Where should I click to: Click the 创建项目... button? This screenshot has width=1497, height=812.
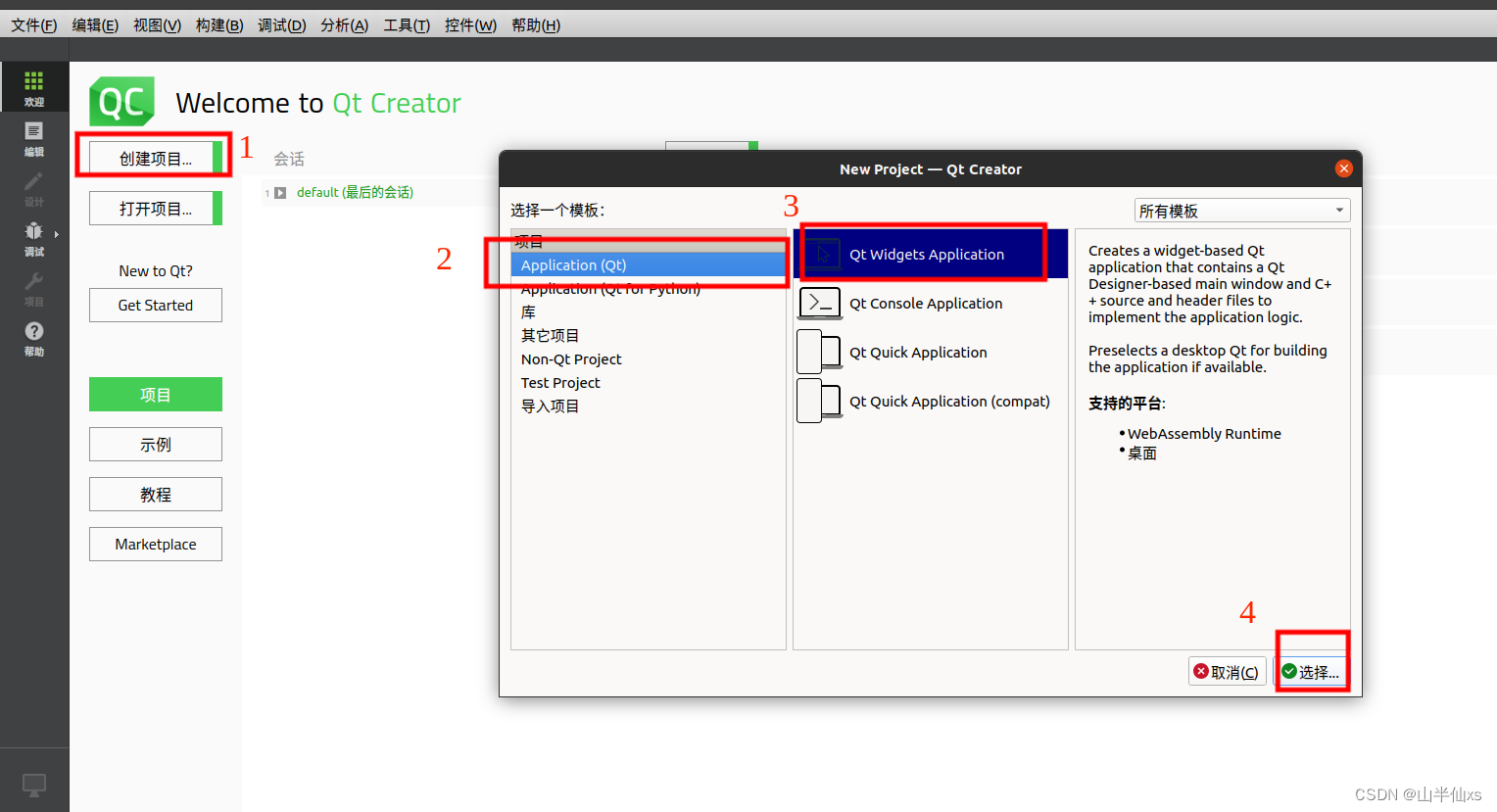(x=156, y=159)
